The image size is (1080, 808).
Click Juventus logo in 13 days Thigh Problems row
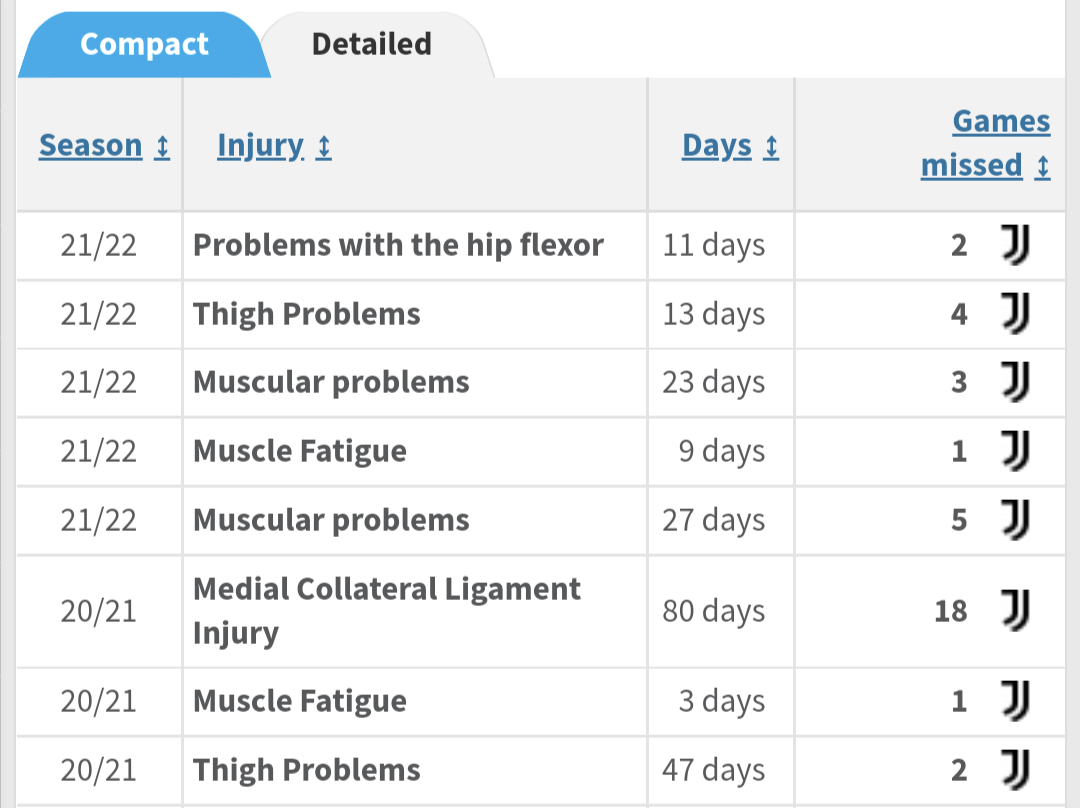(1015, 314)
